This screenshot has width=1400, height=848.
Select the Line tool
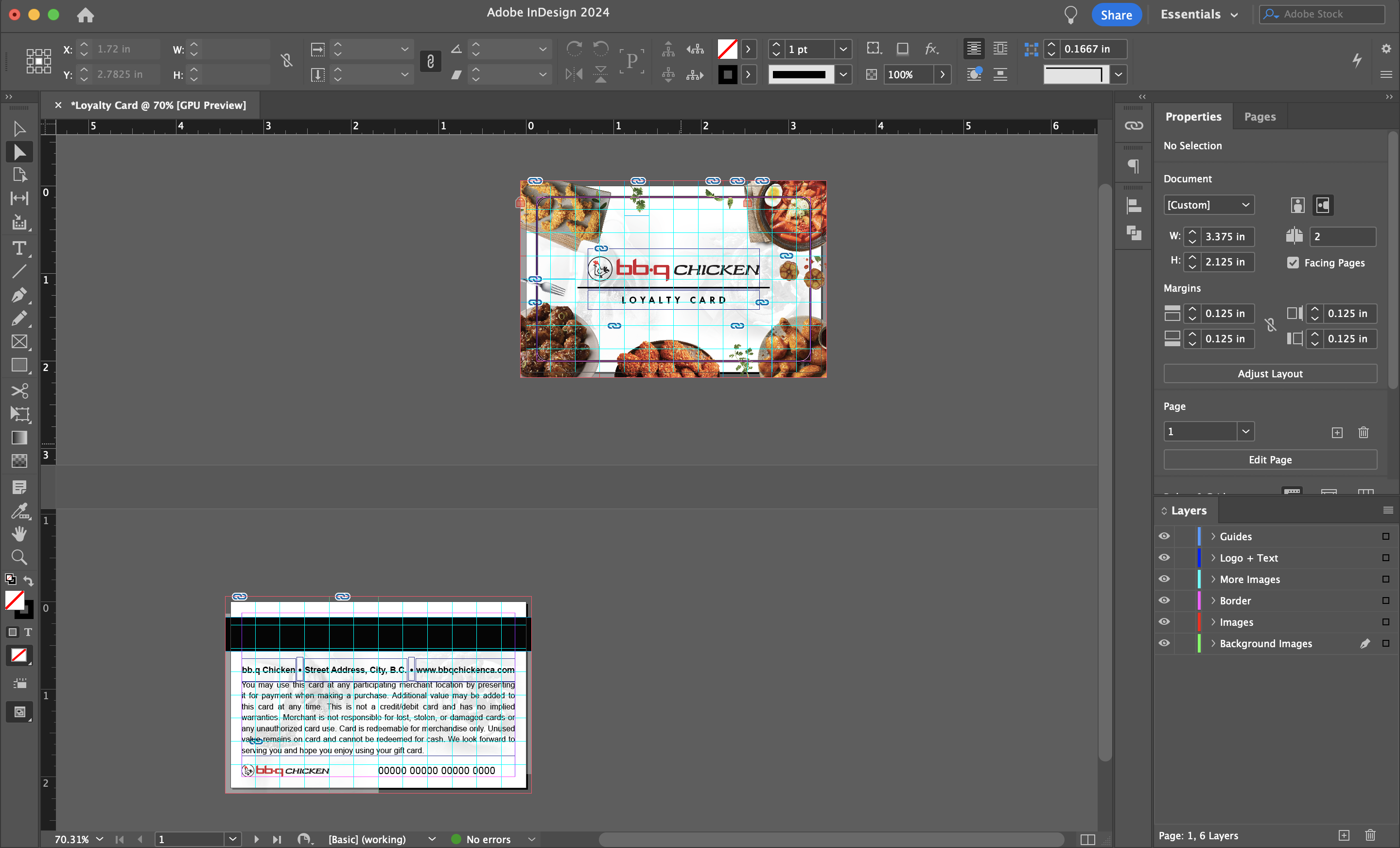coord(19,272)
